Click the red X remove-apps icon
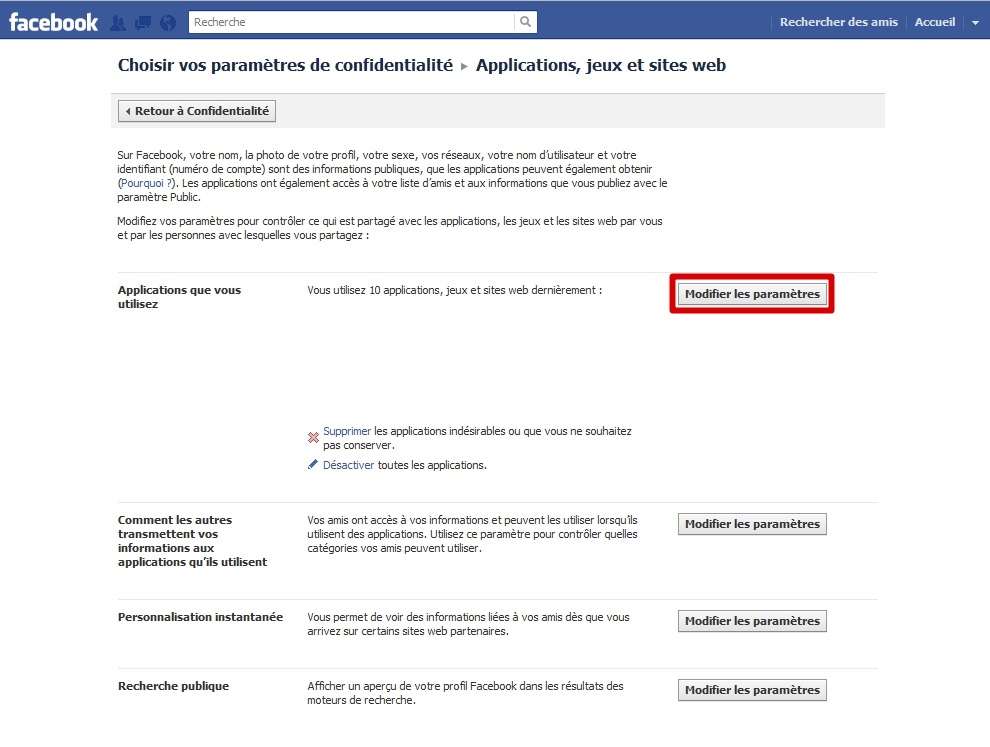The height and width of the screenshot is (747, 990). pyautogui.click(x=313, y=437)
